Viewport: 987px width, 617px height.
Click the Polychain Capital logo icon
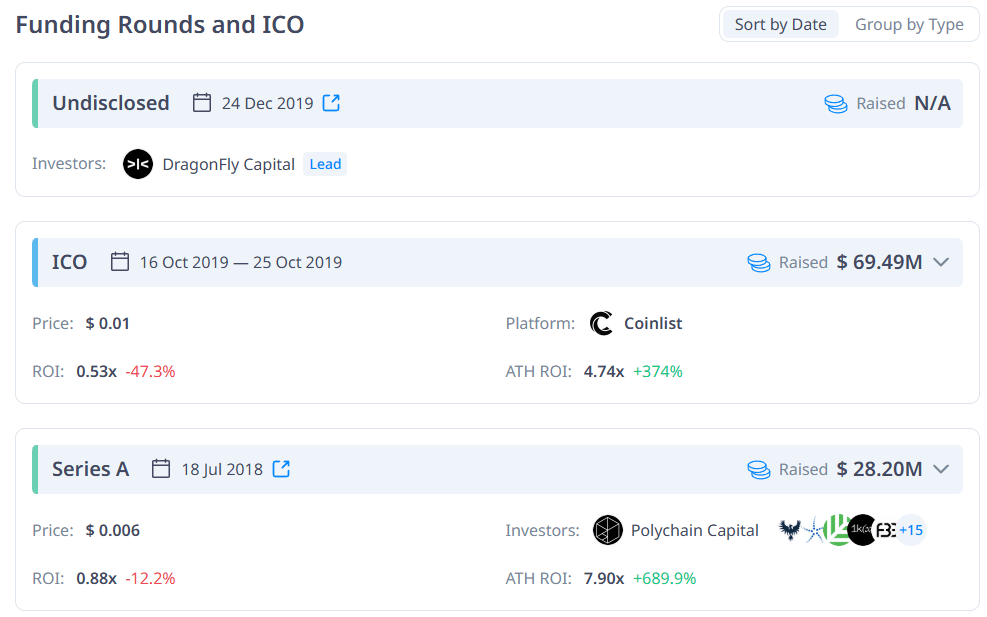(607, 530)
